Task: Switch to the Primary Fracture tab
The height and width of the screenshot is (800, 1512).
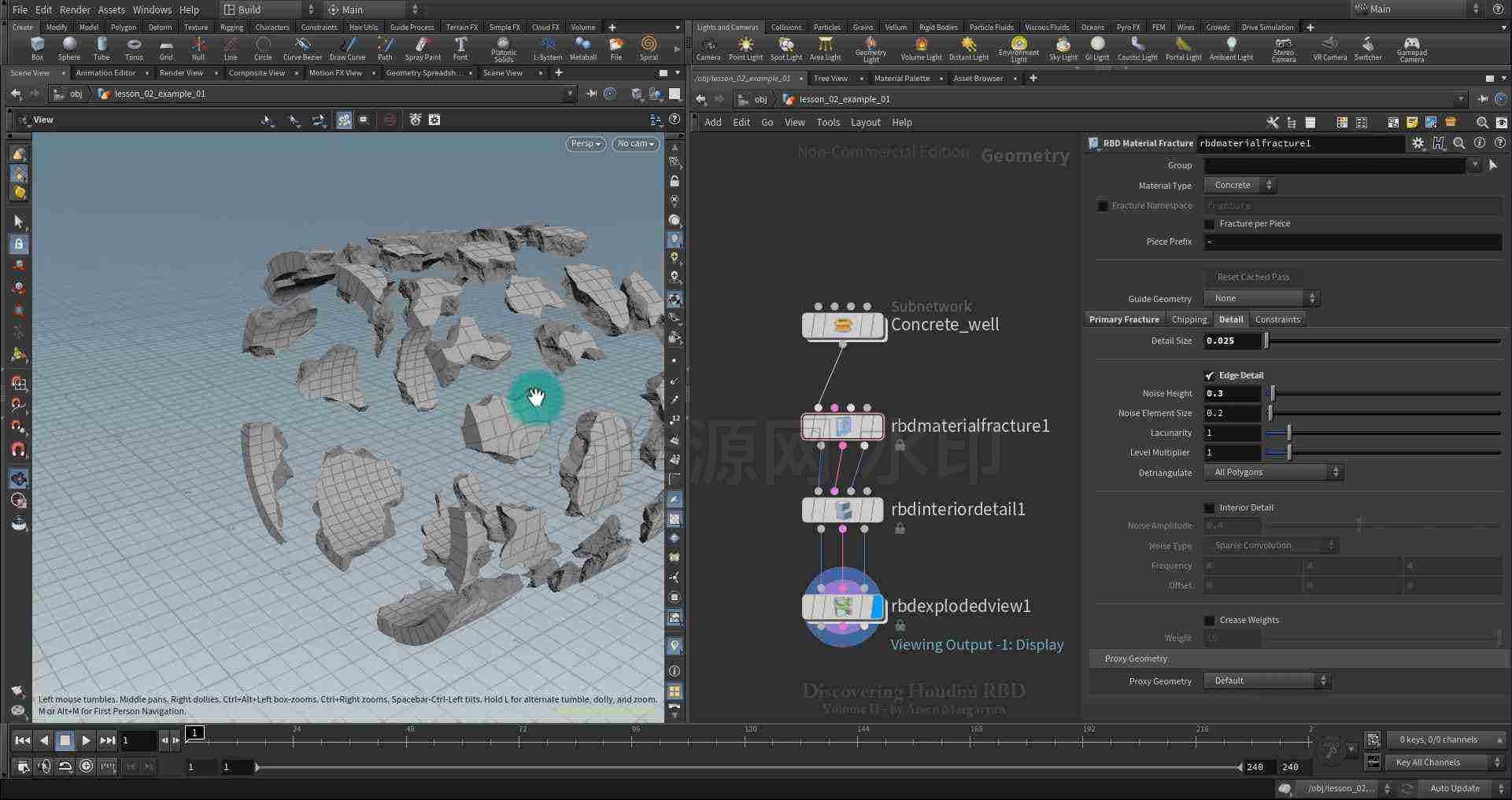Action: coord(1124,319)
